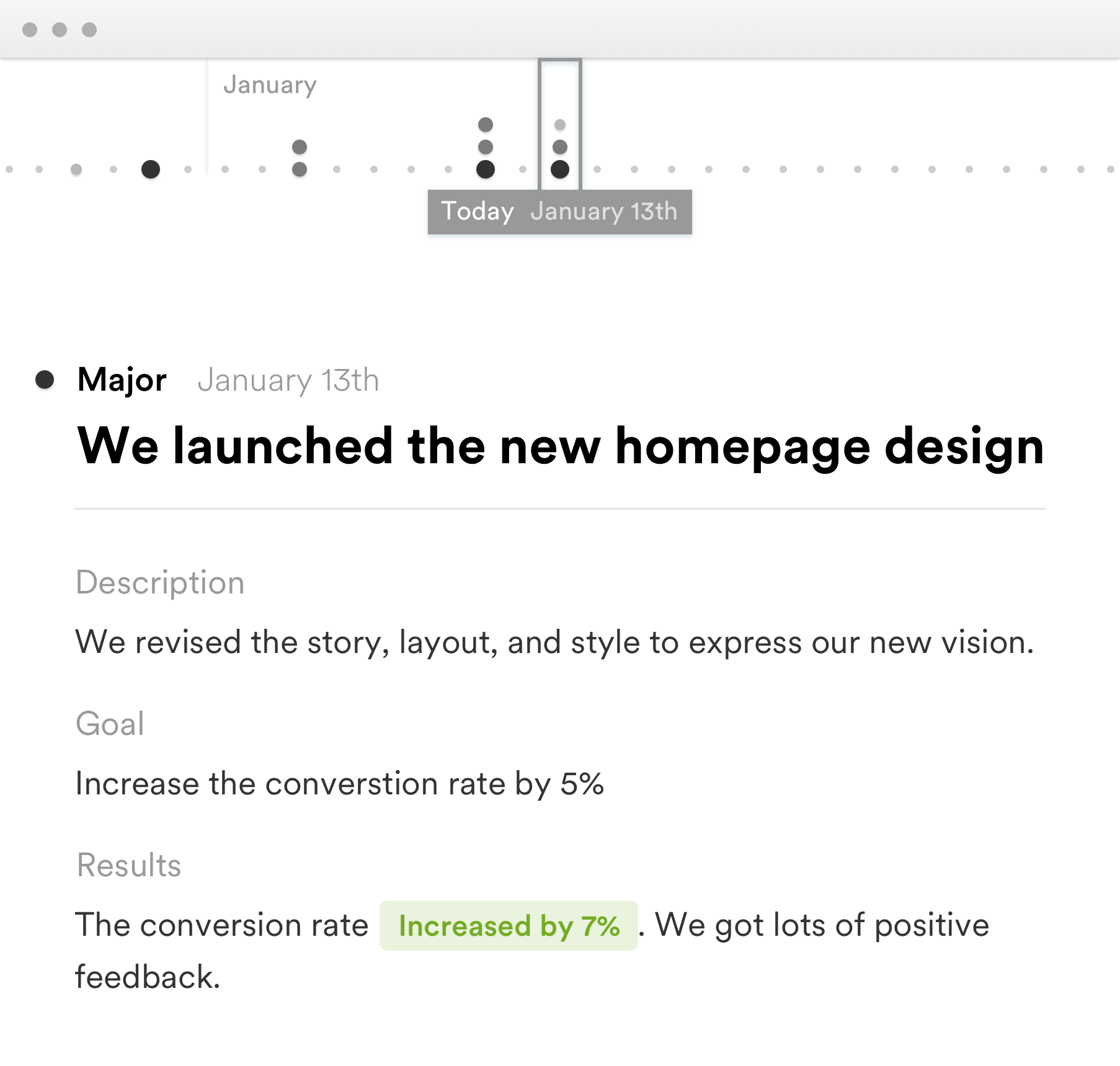Click the January month label on the timeline
The height and width of the screenshot is (1066, 1120).
pyautogui.click(x=270, y=85)
